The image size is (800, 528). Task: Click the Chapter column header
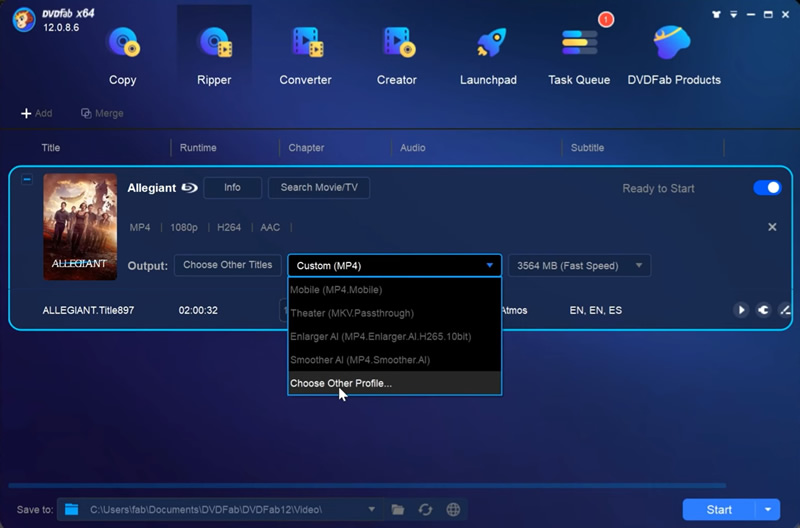click(306, 148)
